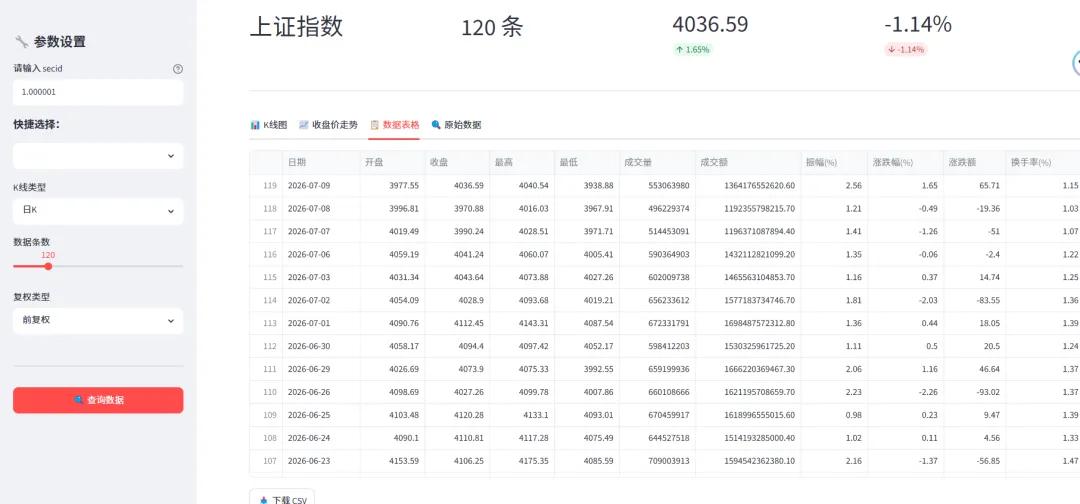This screenshot has width=1080, height=504.
Task: Click the low price cell 3992.55
Action: tap(587, 369)
